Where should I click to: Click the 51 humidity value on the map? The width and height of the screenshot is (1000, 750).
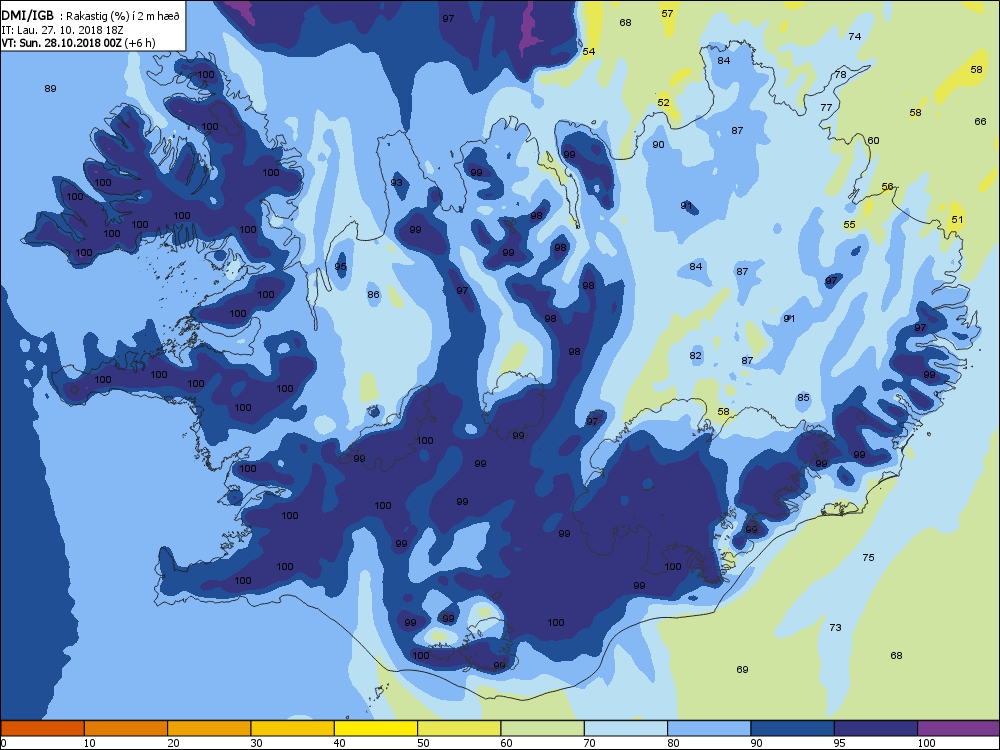(957, 219)
